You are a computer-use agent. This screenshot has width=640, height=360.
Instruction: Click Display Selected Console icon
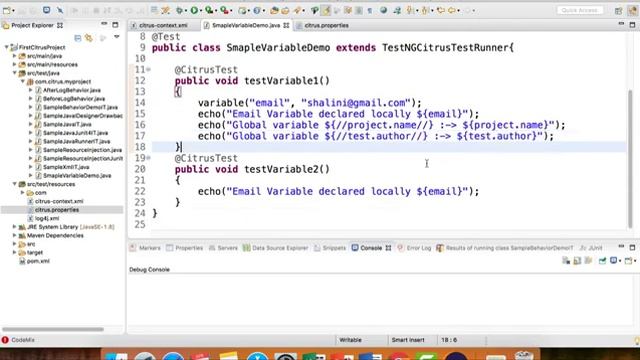pos(613,260)
